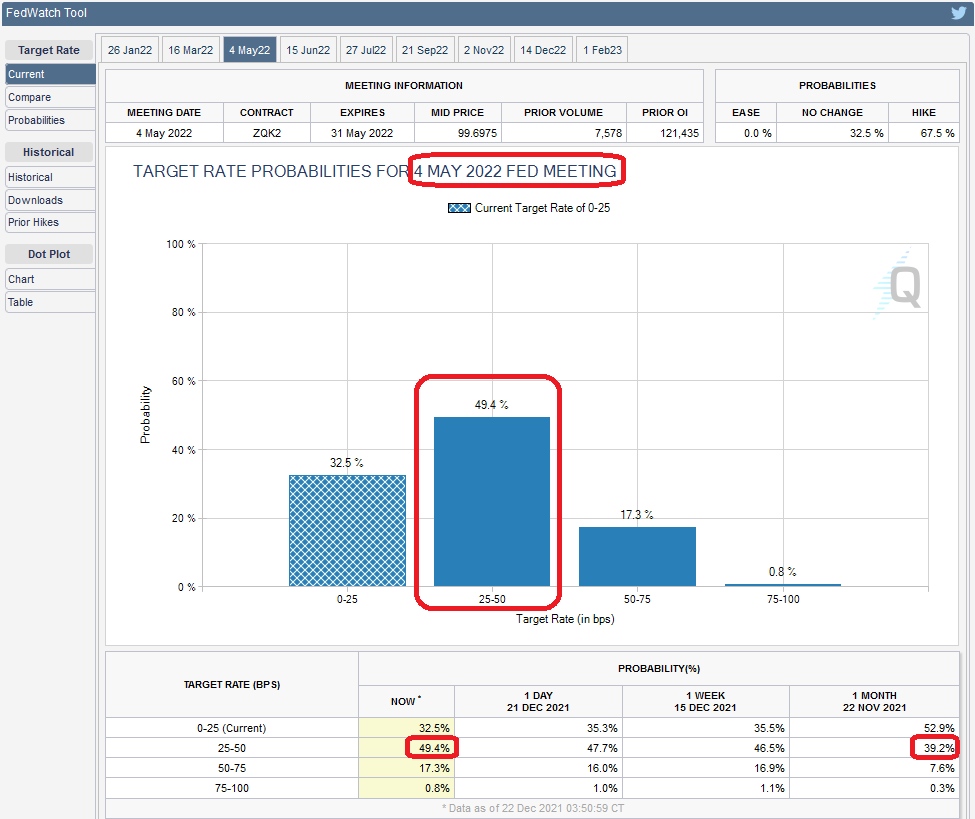Click the 52.9% one month value
Image resolution: width=975 pixels, height=819 pixels.
pyautogui.click(x=939, y=728)
